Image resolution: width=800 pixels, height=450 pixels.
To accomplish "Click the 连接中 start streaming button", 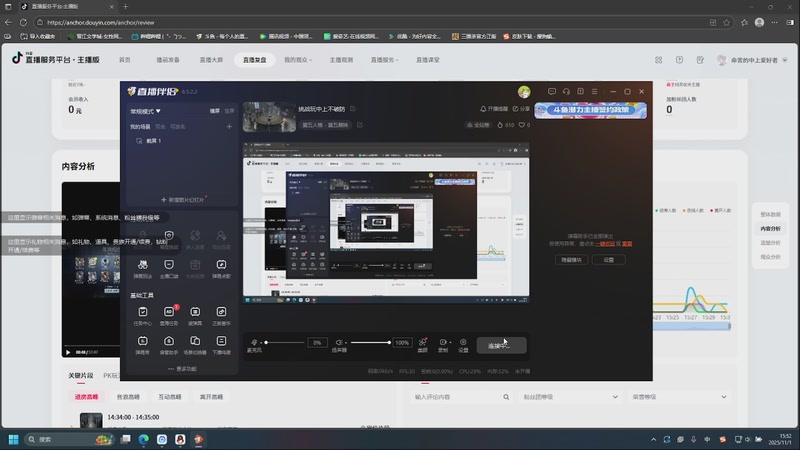I will (x=502, y=345).
